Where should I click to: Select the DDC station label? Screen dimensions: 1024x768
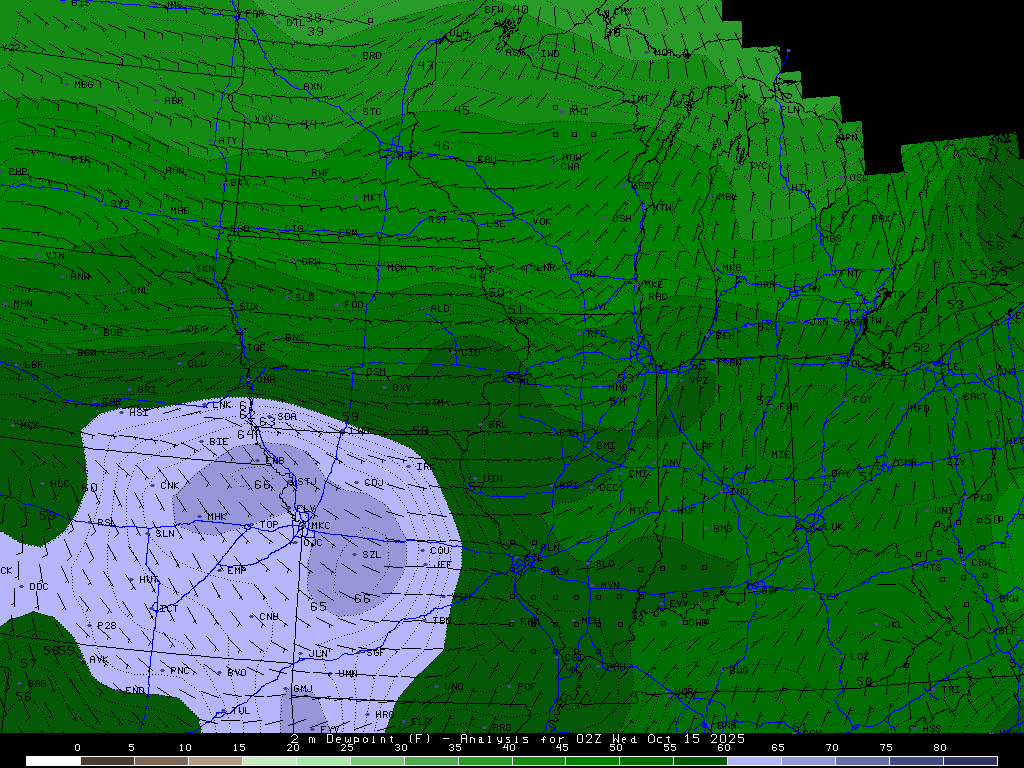[x=39, y=587]
